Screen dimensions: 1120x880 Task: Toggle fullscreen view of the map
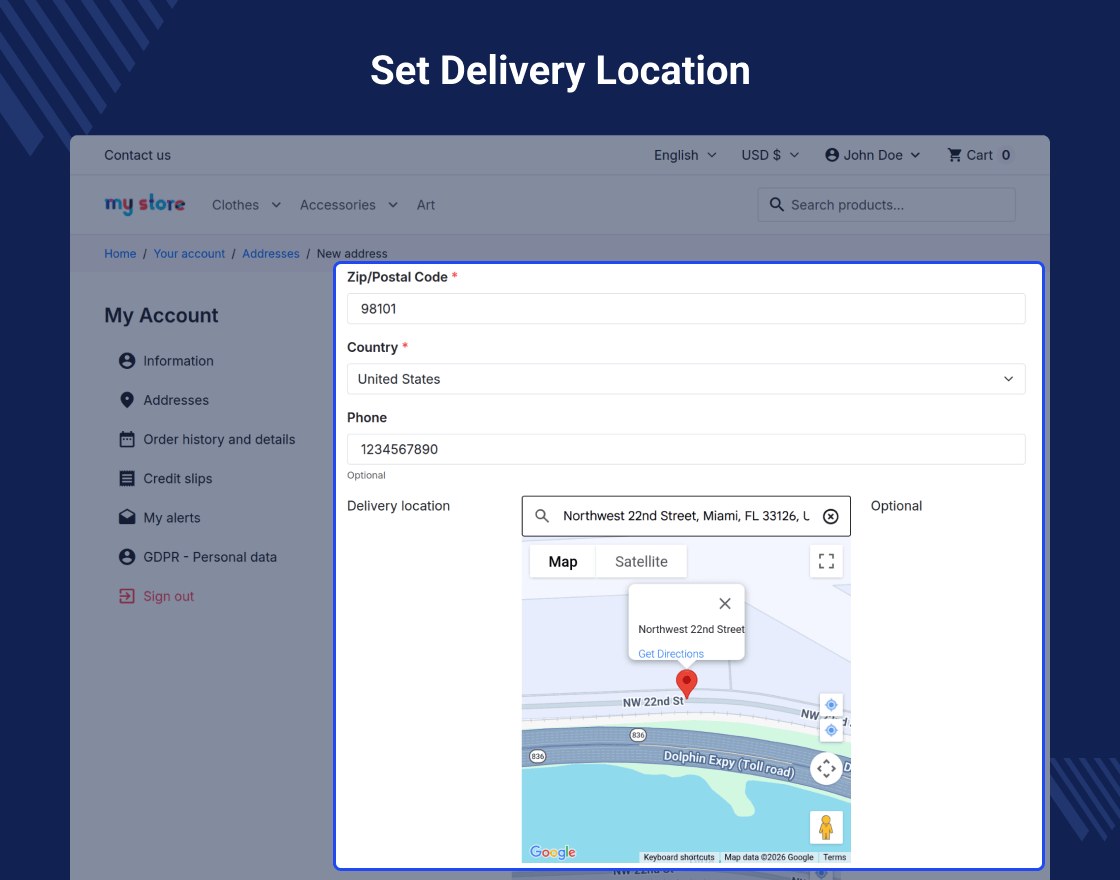pyautogui.click(x=826, y=561)
